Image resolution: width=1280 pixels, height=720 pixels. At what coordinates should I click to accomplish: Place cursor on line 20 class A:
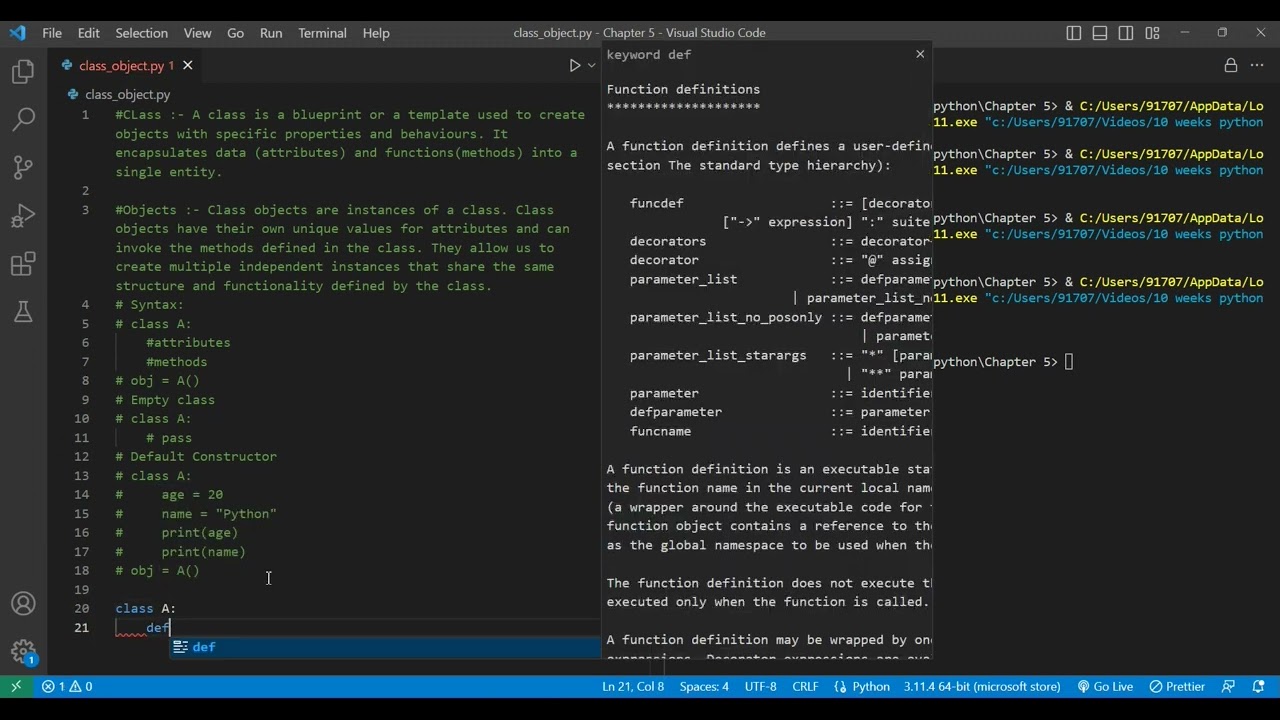145,608
